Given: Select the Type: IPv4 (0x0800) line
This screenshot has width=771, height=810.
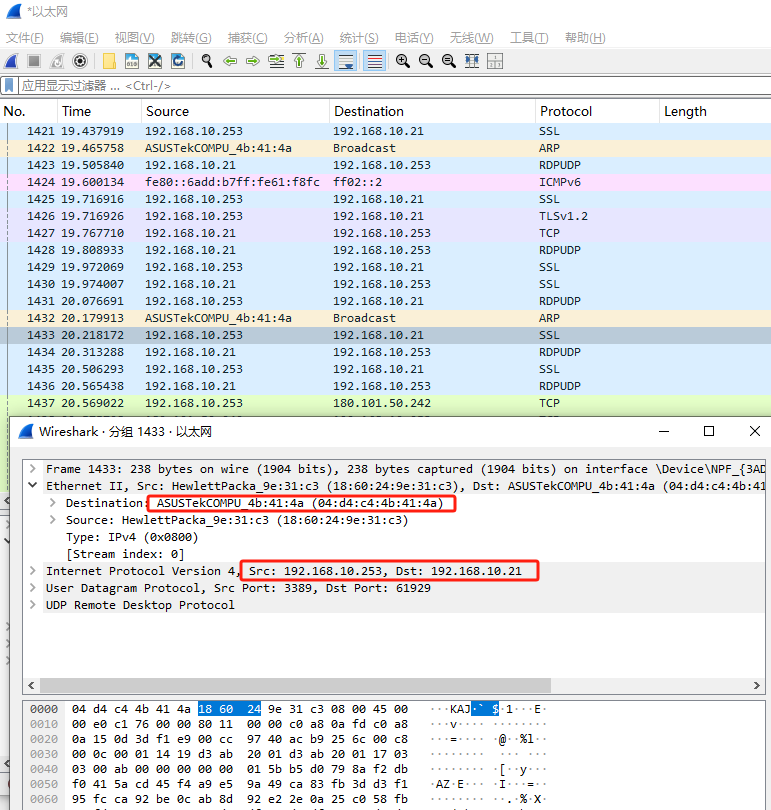Looking at the screenshot, I should click(132, 537).
